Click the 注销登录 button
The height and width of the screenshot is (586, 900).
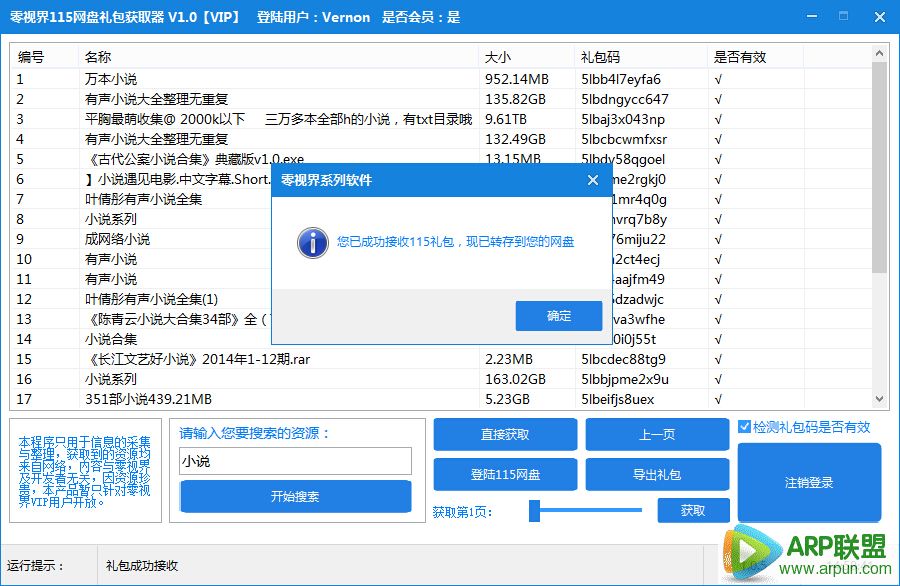(809, 482)
